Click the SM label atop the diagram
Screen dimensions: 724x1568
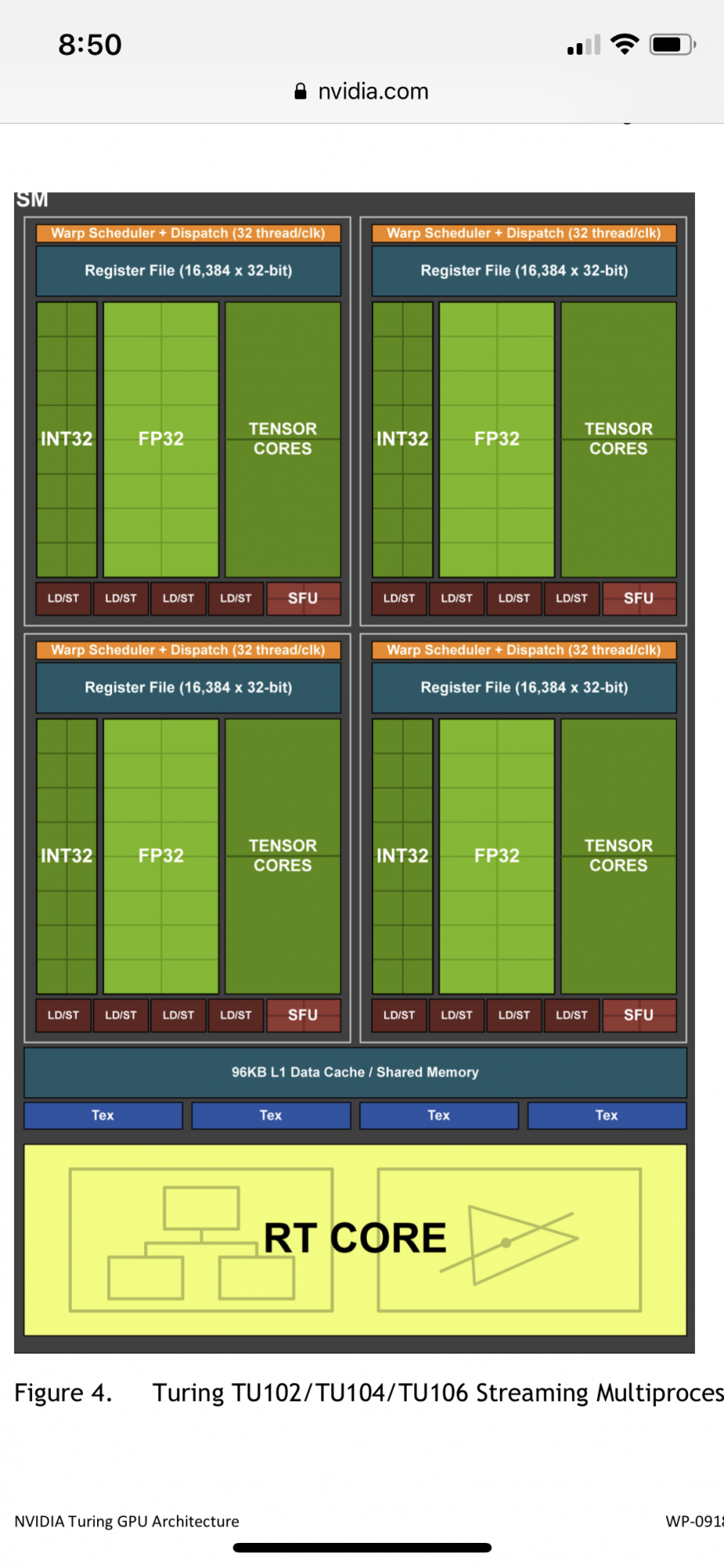pyautogui.click(x=32, y=200)
